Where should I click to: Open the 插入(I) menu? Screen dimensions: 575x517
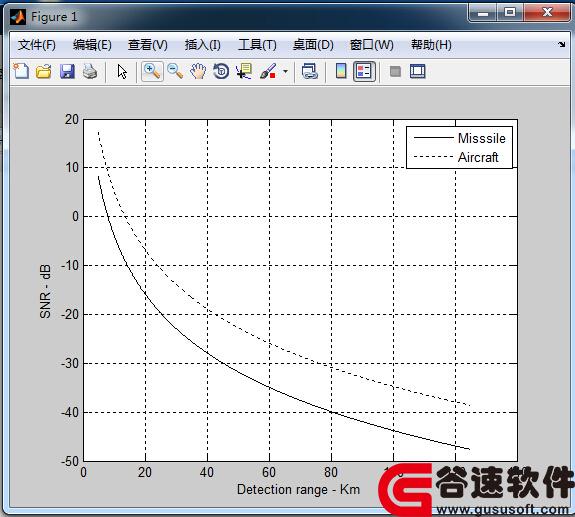pyautogui.click(x=203, y=45)
